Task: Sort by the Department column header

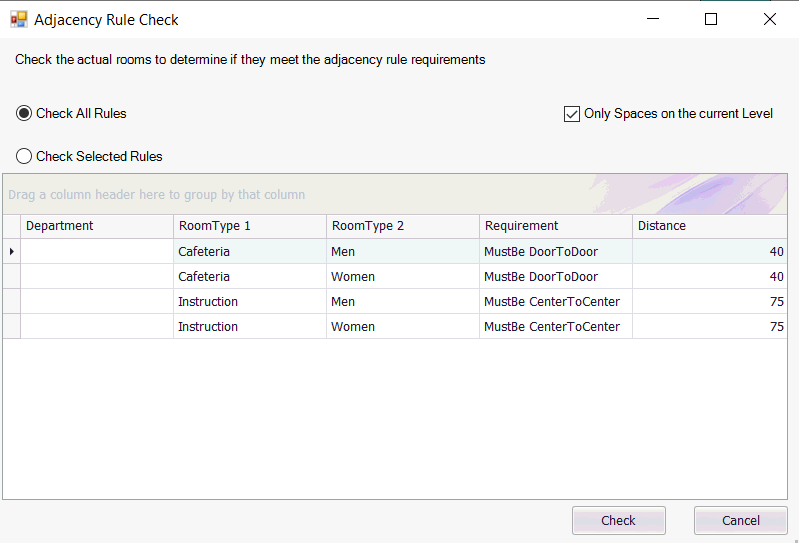Action: click(97, 226)
